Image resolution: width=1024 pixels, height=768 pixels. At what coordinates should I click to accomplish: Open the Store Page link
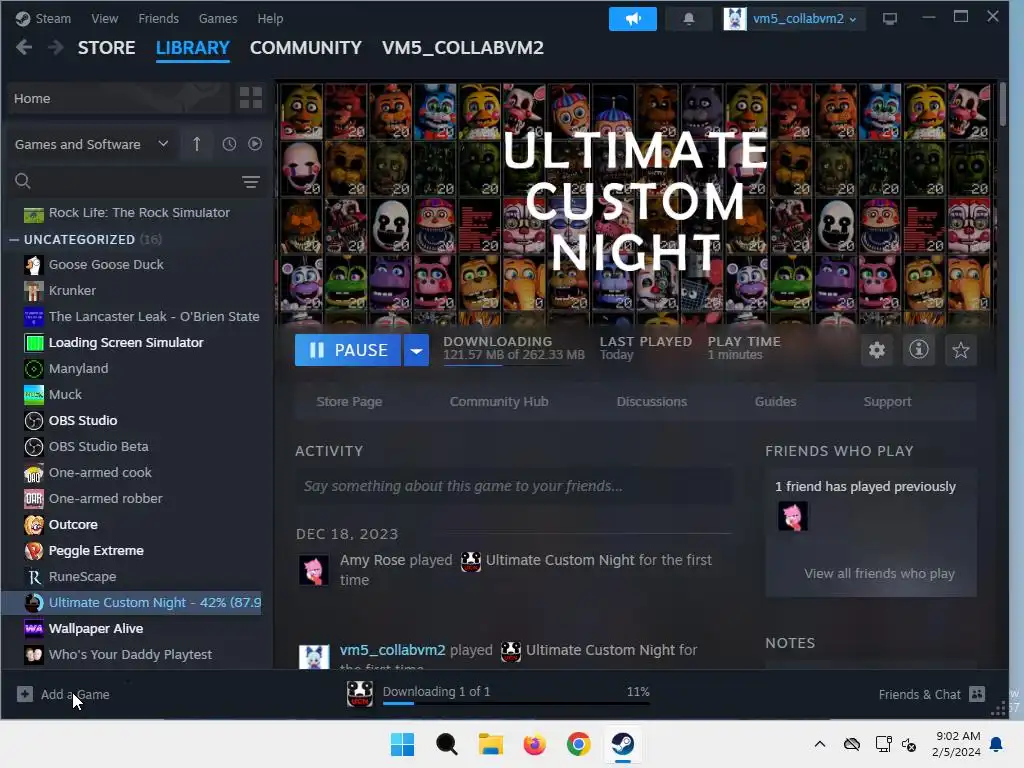[349, 402]
